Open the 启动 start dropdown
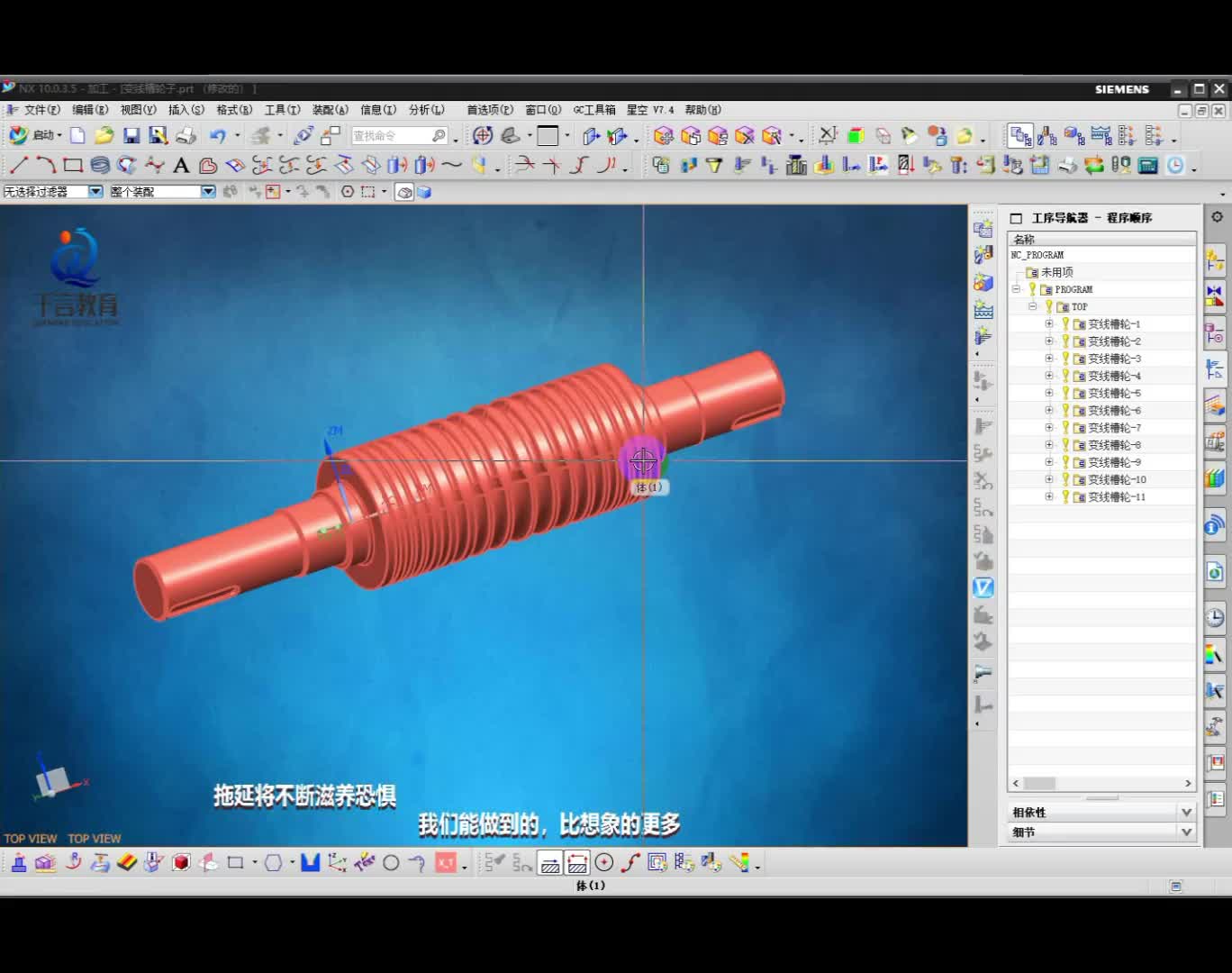 36,135
